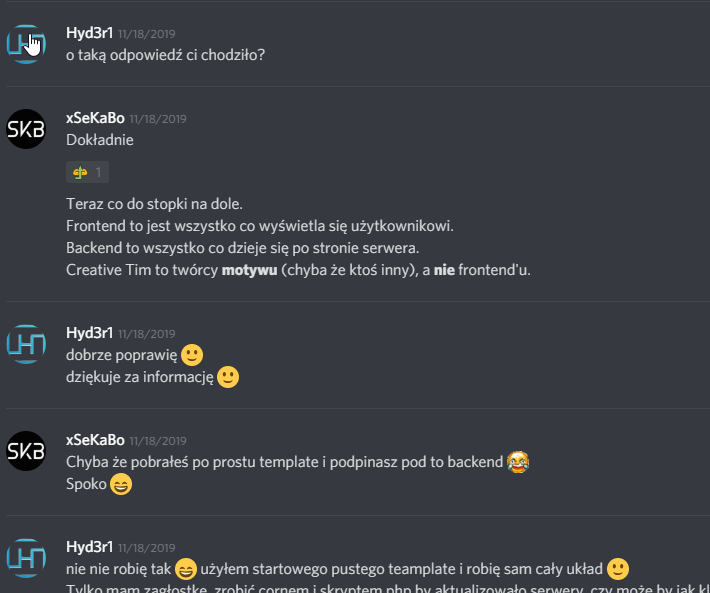Image resolution: width=710 pixels, height=593 pixels.
Task: Click the grinning emoji after "Spoko"
Action: [x=121, y=484]
